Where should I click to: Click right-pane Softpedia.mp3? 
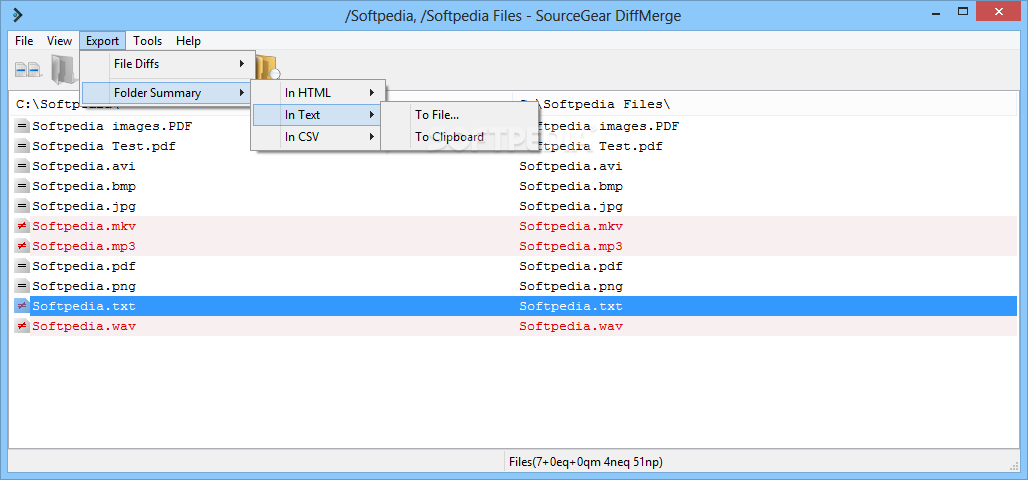pyautogui.click(x=571, y=247)
